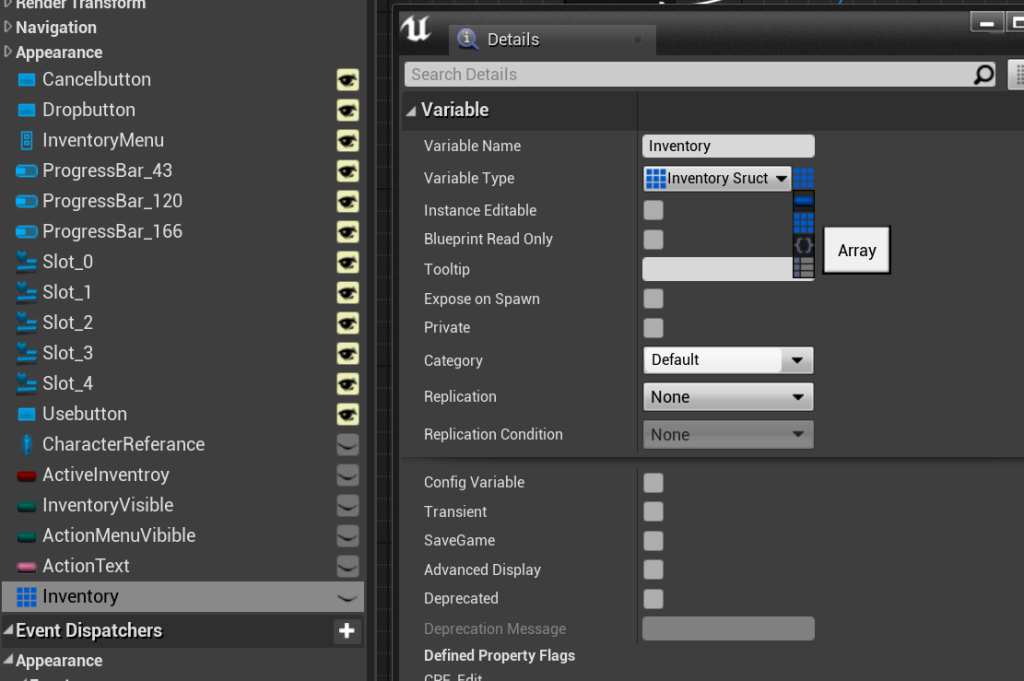
Task: Click the Array tooltip label
Action: click(x=857, y=251)
